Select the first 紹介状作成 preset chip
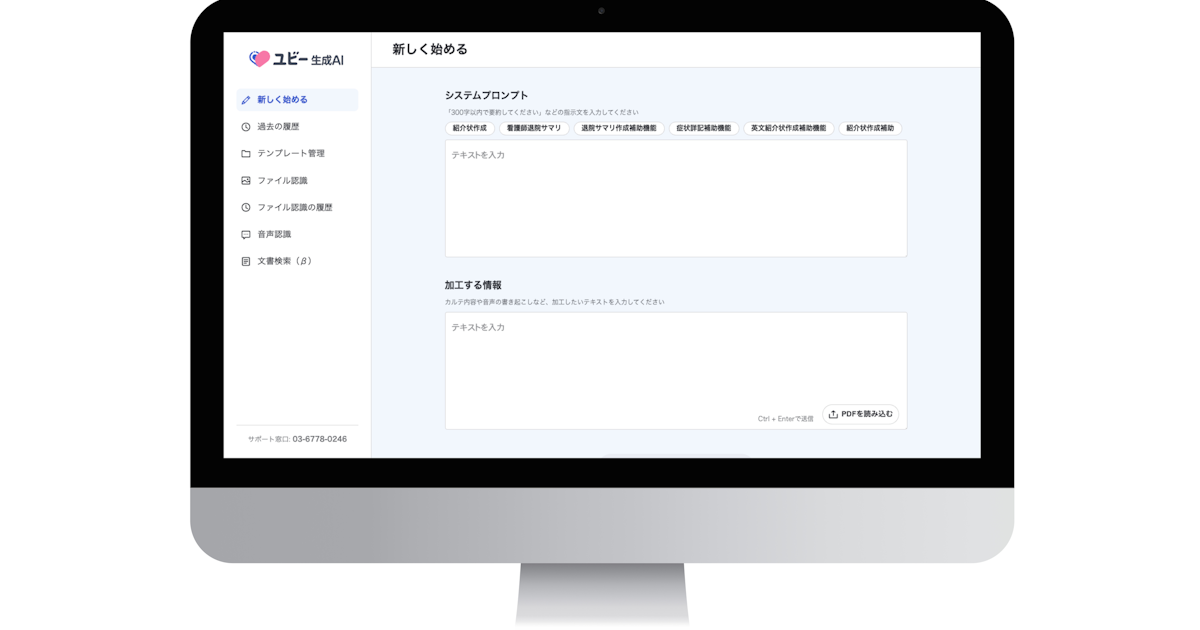 coord(470,129)
